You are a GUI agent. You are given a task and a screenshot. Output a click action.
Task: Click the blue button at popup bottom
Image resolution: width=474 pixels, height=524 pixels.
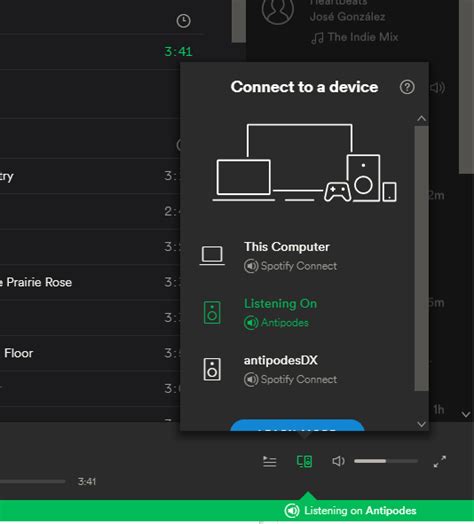[x=297, y=425]
